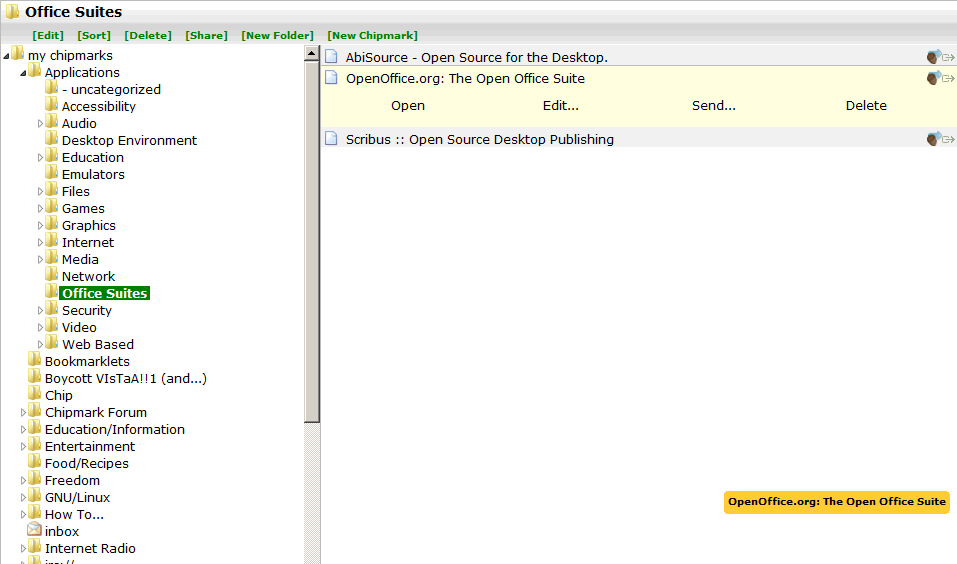
Task: Click the [Delete] toolbar link
Action: point(148,35)
